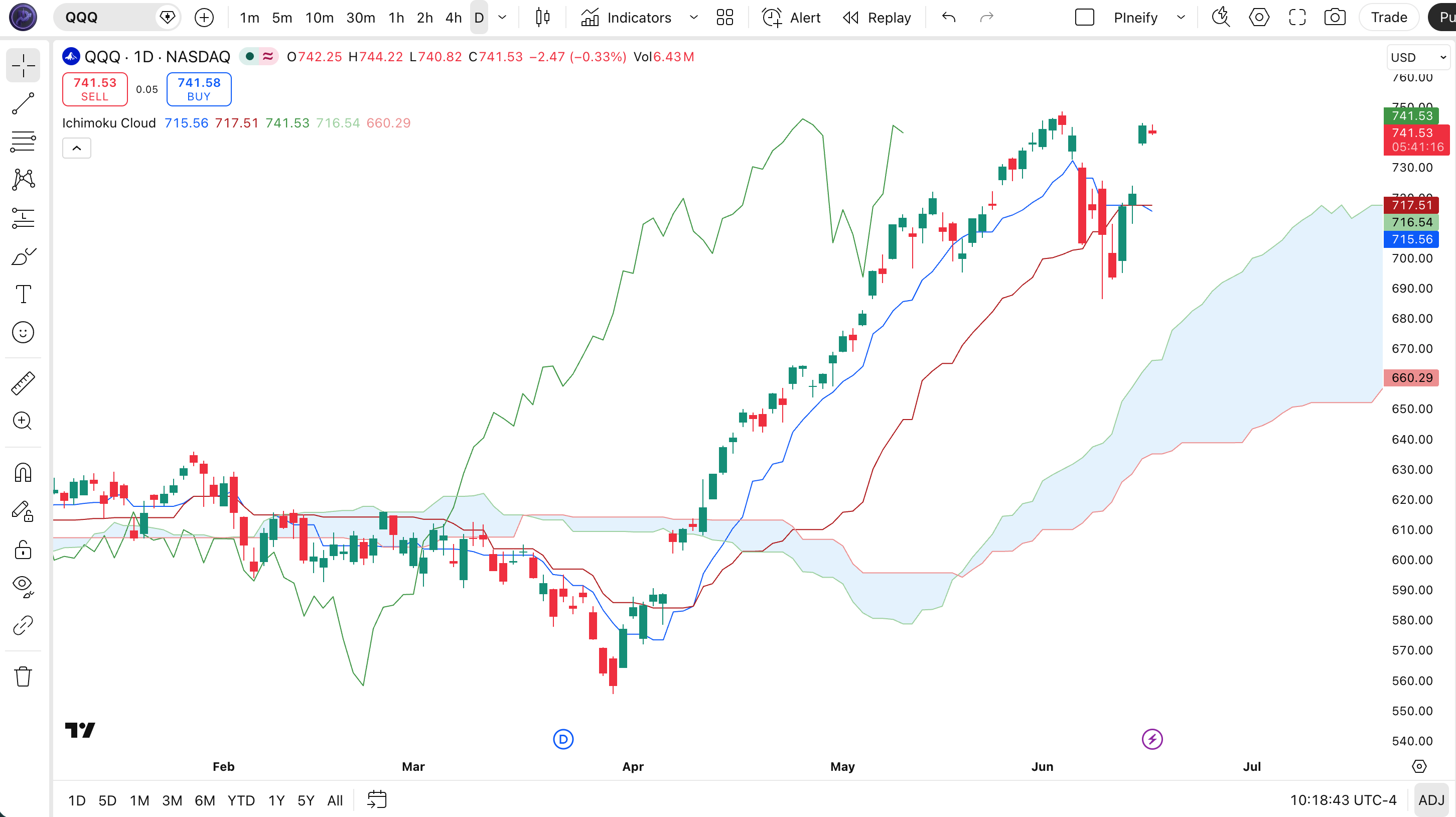Click the 741.58 BUY button
The image size is (1456, 817).
coord(199,89)
